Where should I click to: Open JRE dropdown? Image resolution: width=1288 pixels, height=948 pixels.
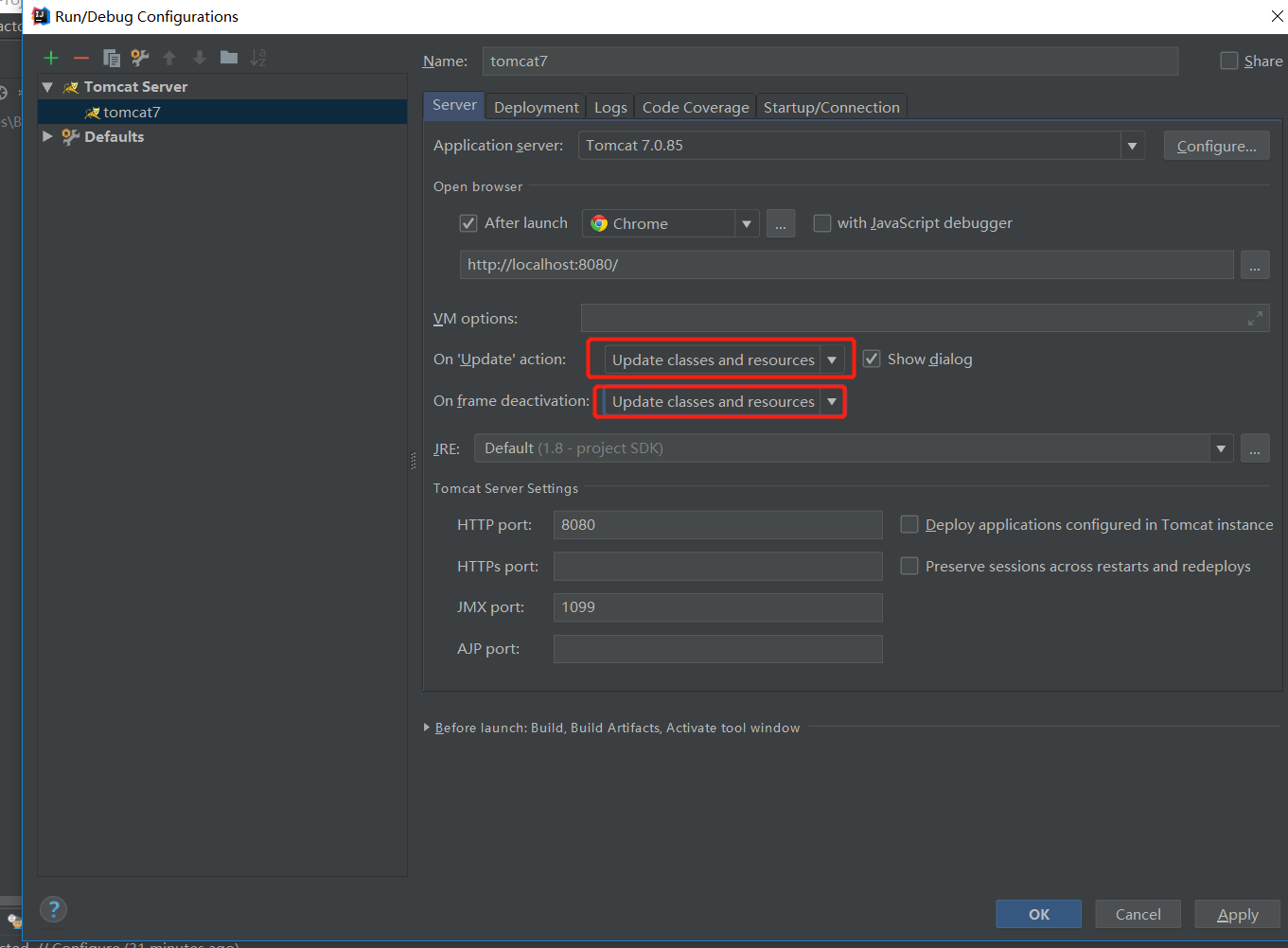pos(1221,448)
